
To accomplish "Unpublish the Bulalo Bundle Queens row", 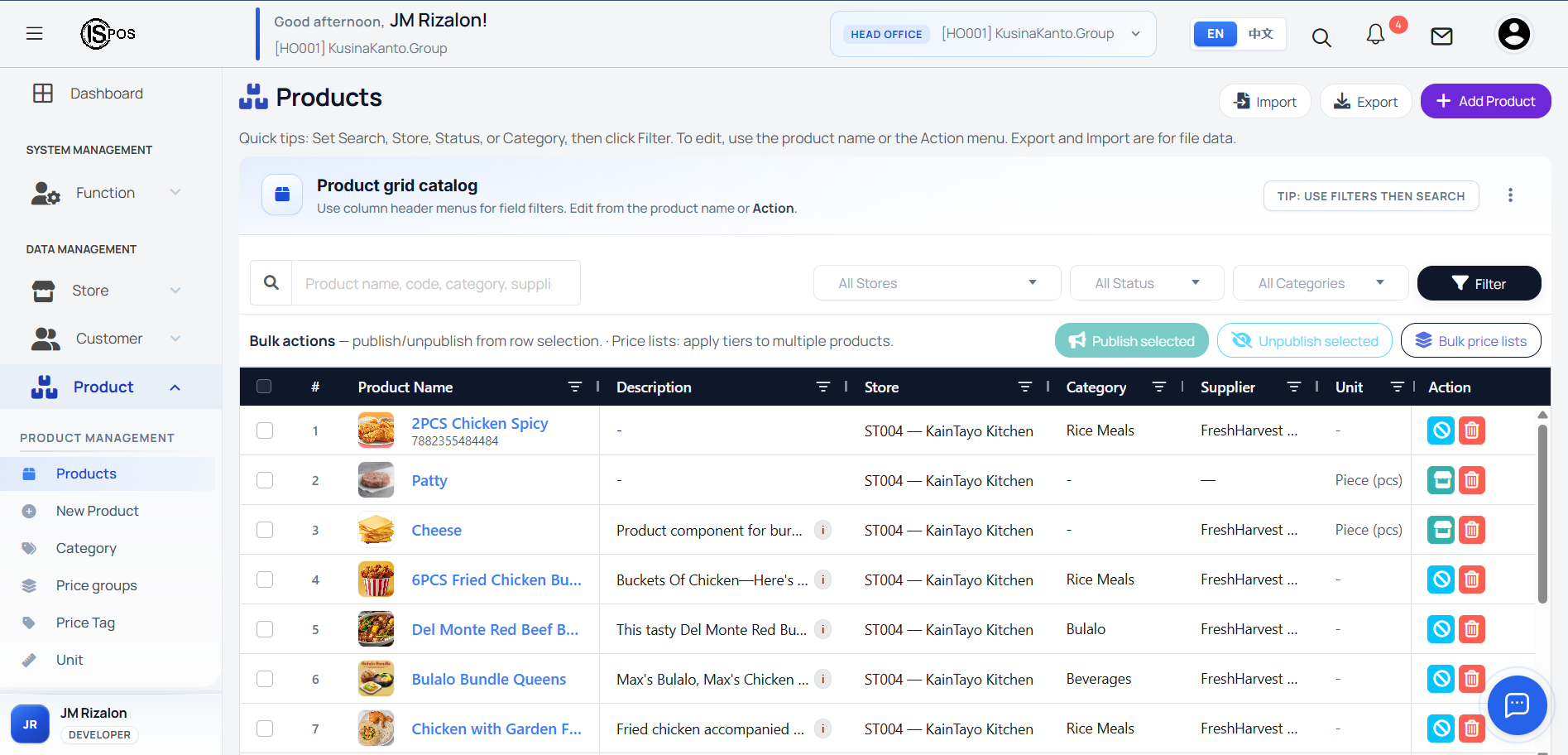I will (x=1441, y=679).
